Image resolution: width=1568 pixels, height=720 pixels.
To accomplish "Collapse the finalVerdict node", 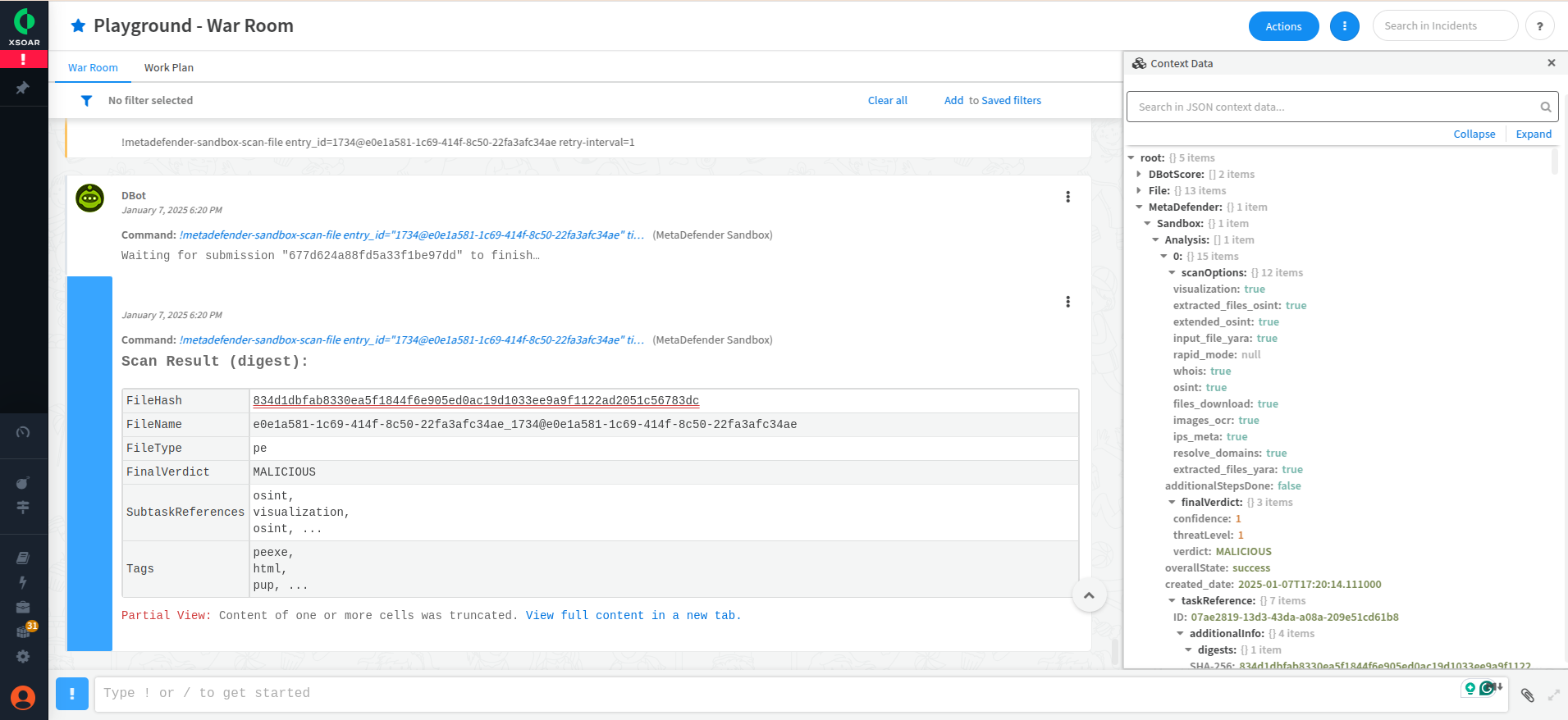I will [1172, 503].
